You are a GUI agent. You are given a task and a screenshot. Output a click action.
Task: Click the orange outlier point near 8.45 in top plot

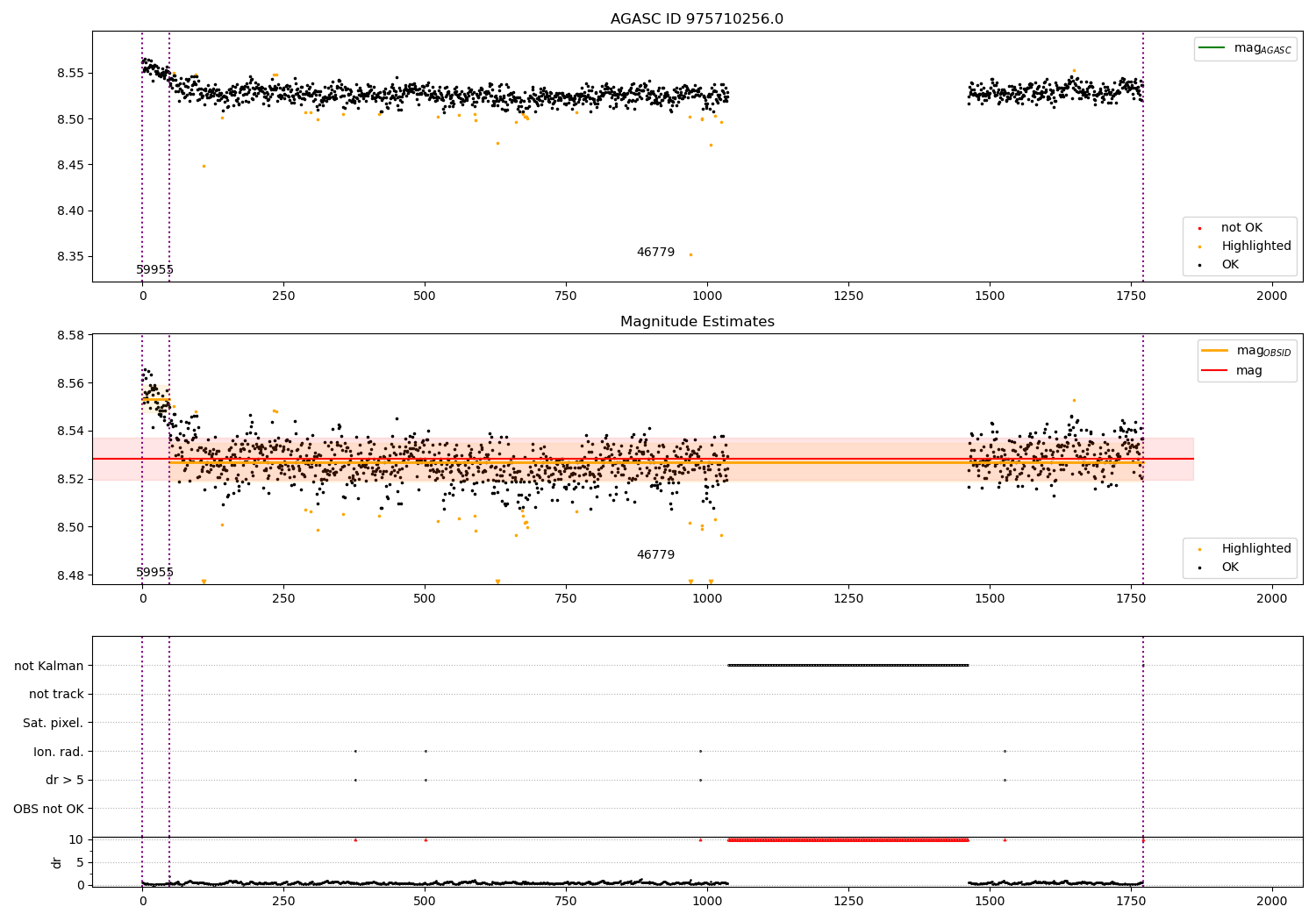204,166
